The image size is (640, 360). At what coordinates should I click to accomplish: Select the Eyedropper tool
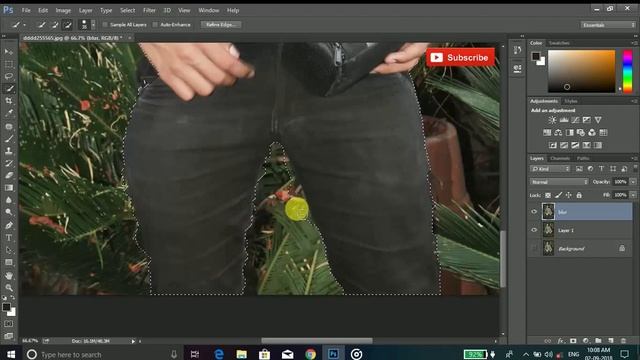tap(9, 113)
